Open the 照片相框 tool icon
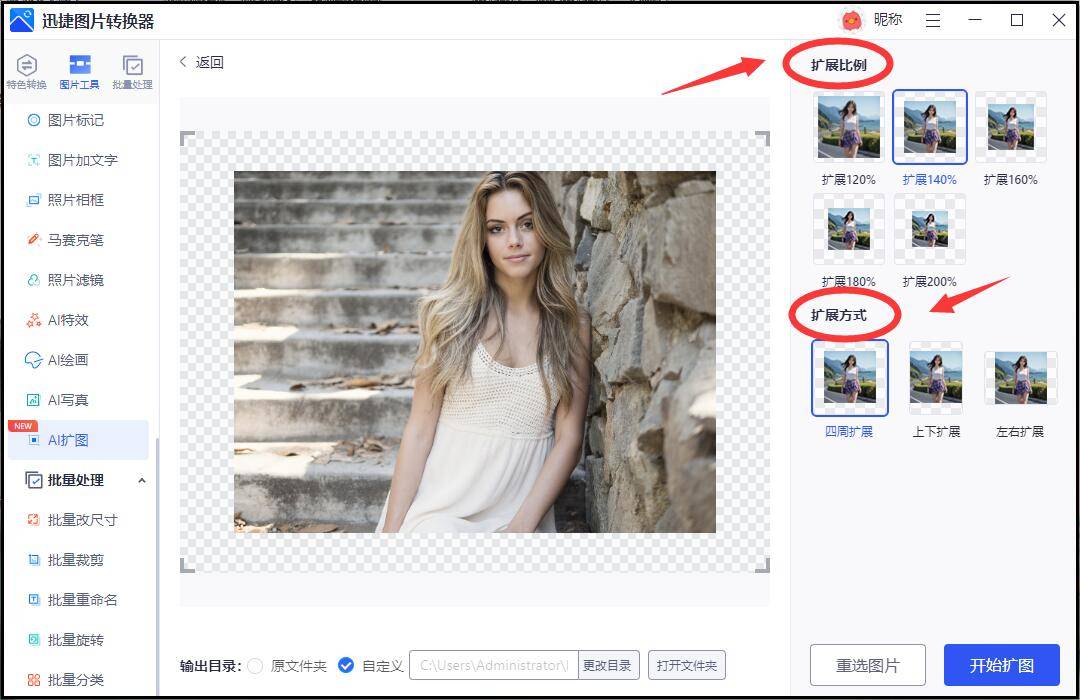The image size is (1080, 700). [x=34, y=200]
